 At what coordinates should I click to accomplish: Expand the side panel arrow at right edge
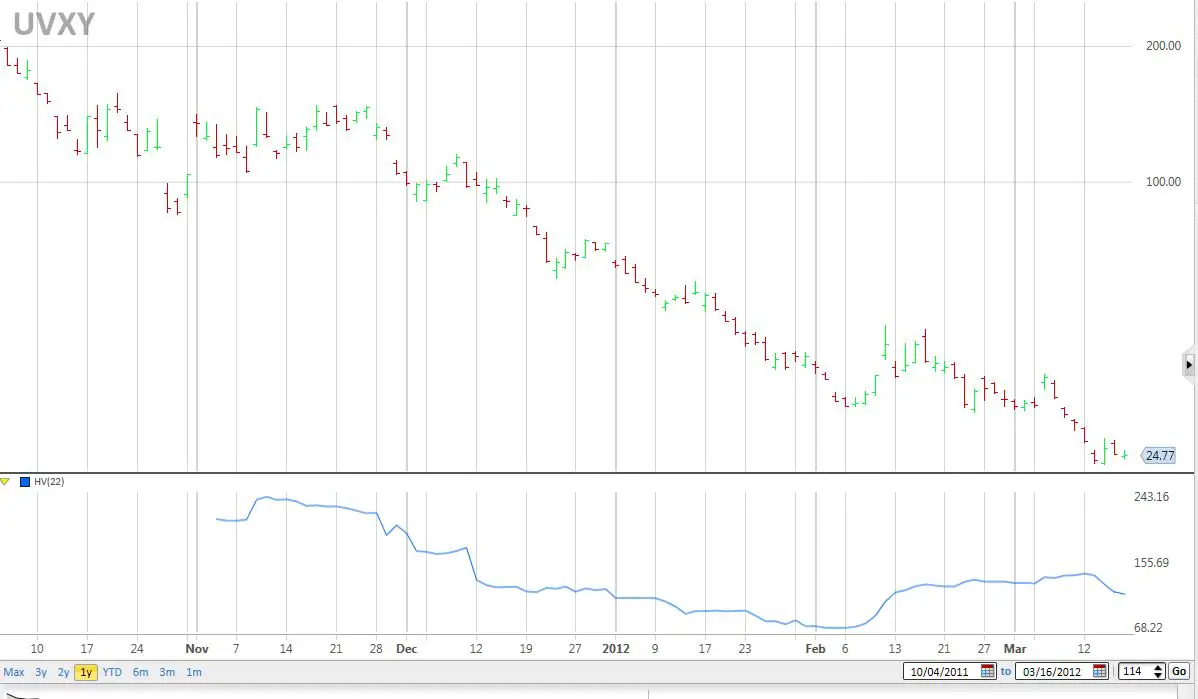(1189, 365)
